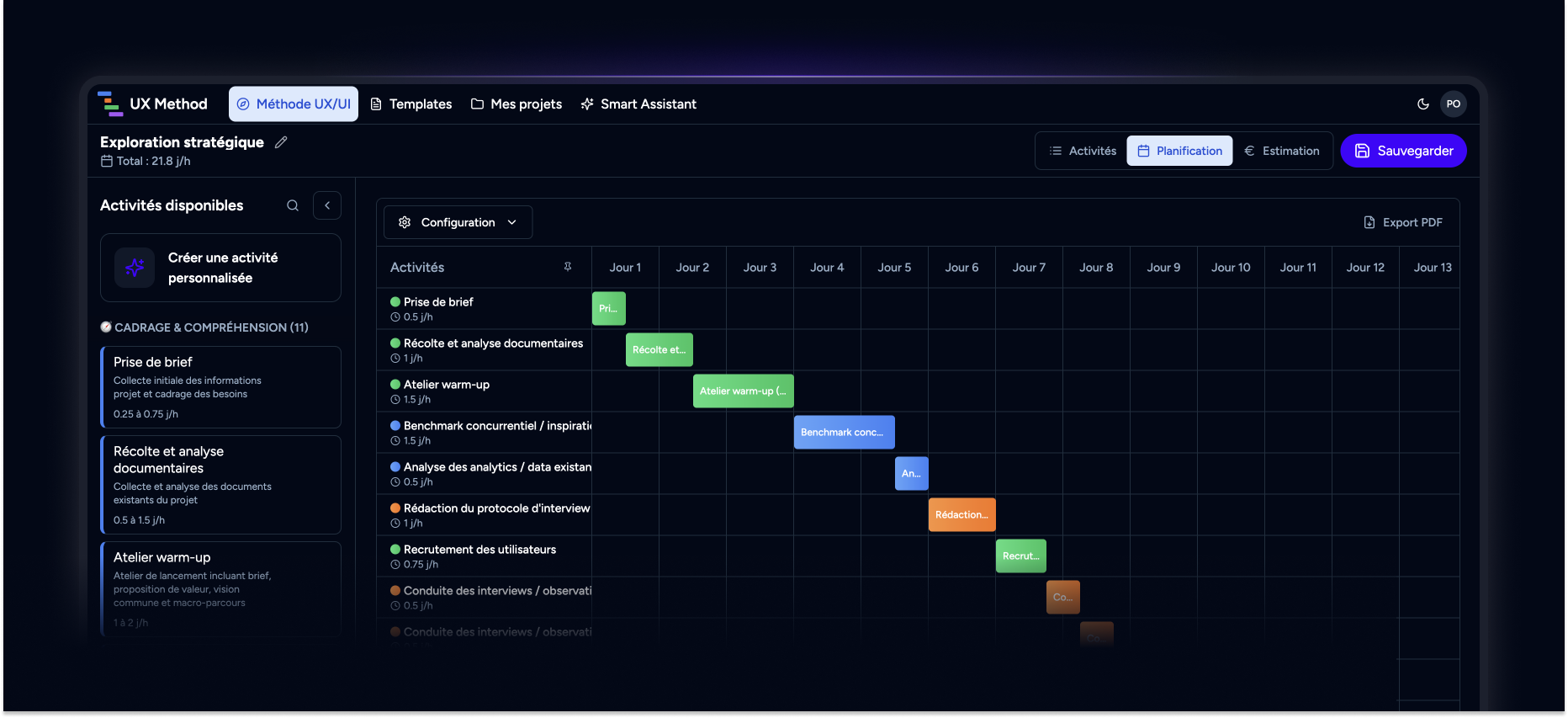Click the pin icon in Activités column header
Screen dimensions: 1568x718
(x=568, y=267)
